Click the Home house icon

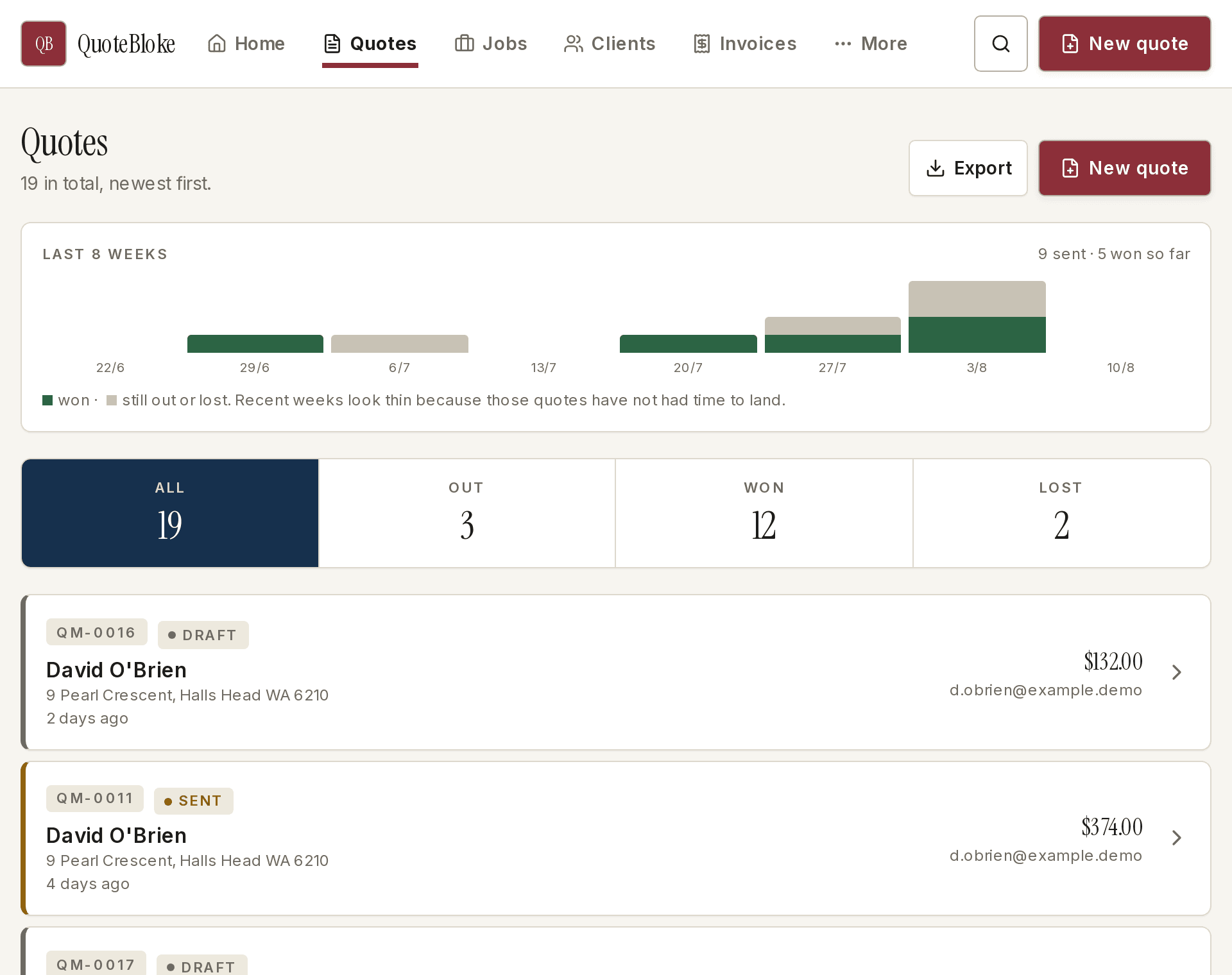[217, 44]
